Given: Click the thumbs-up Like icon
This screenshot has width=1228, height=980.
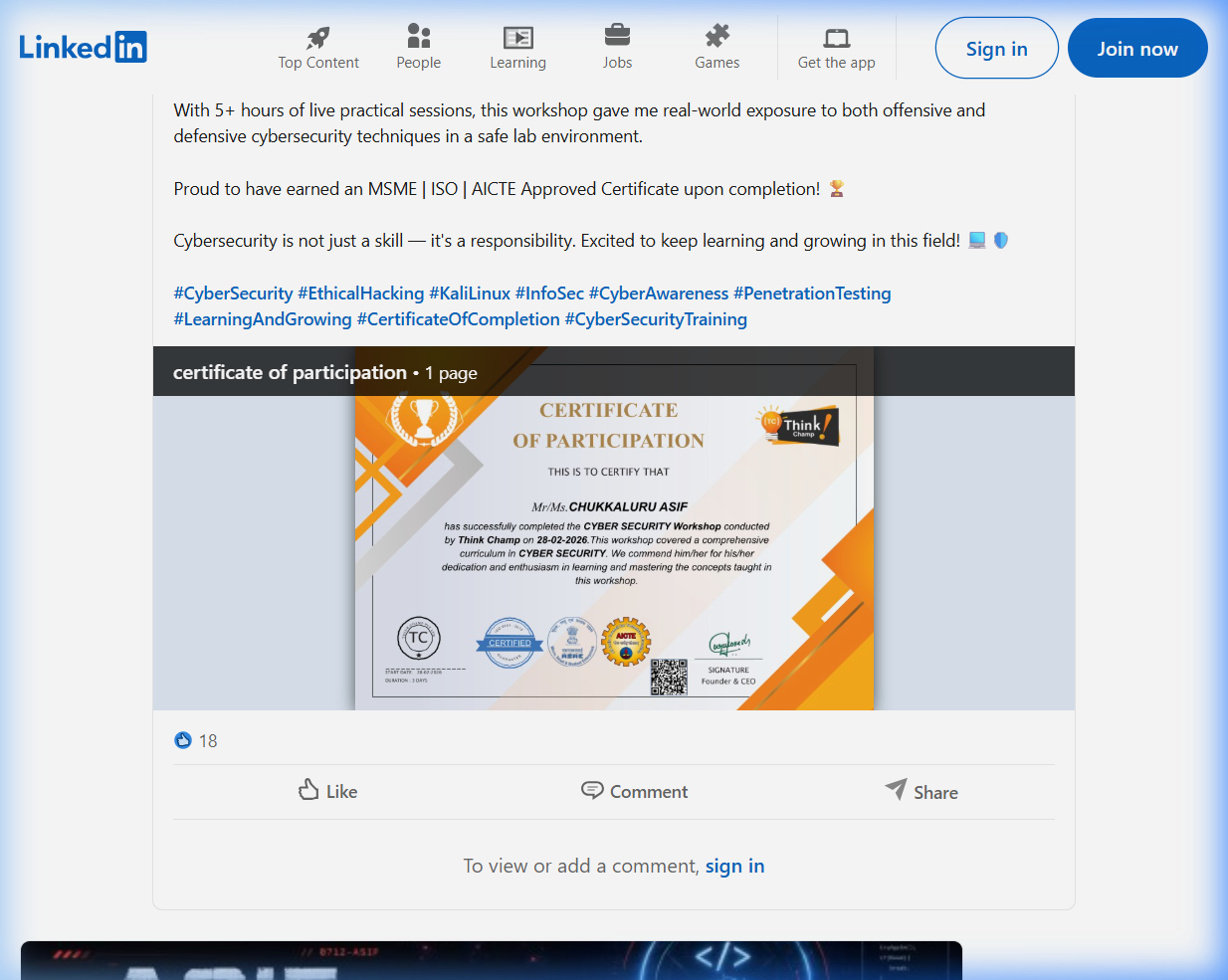Looking at the screenshot, I should pos(309,790).
